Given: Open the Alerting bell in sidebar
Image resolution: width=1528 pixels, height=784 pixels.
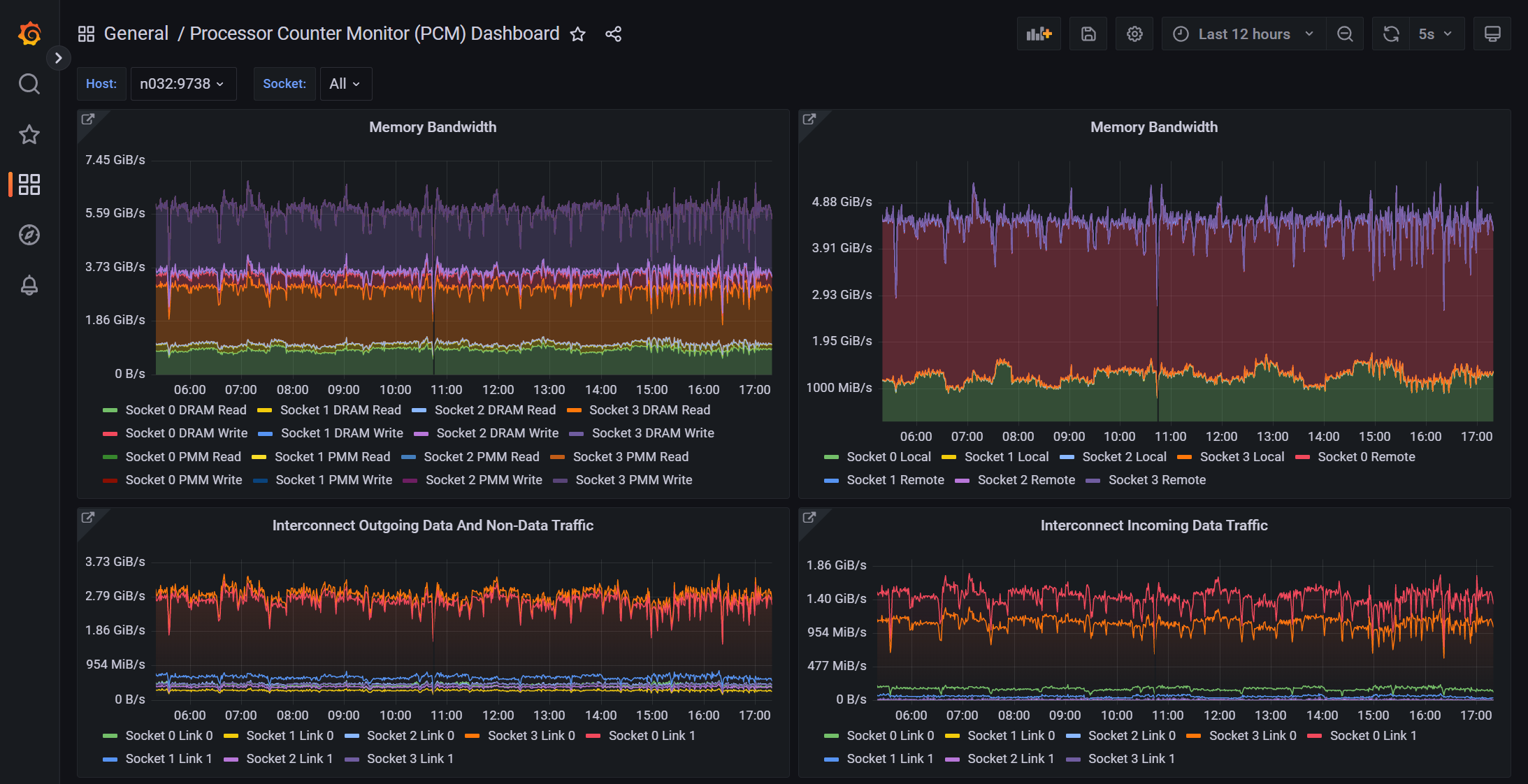Looking at the screenshot, I should [x=29, y=285].
